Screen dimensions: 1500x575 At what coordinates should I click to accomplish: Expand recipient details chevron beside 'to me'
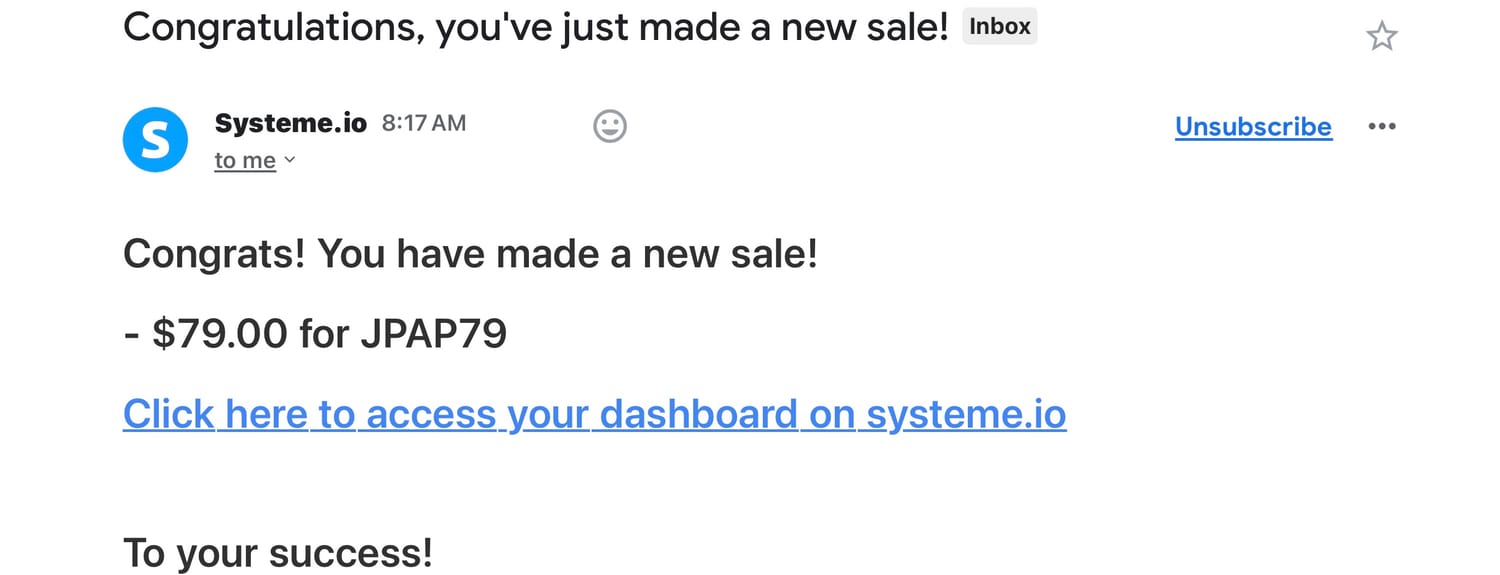click(x=290, y=160)
